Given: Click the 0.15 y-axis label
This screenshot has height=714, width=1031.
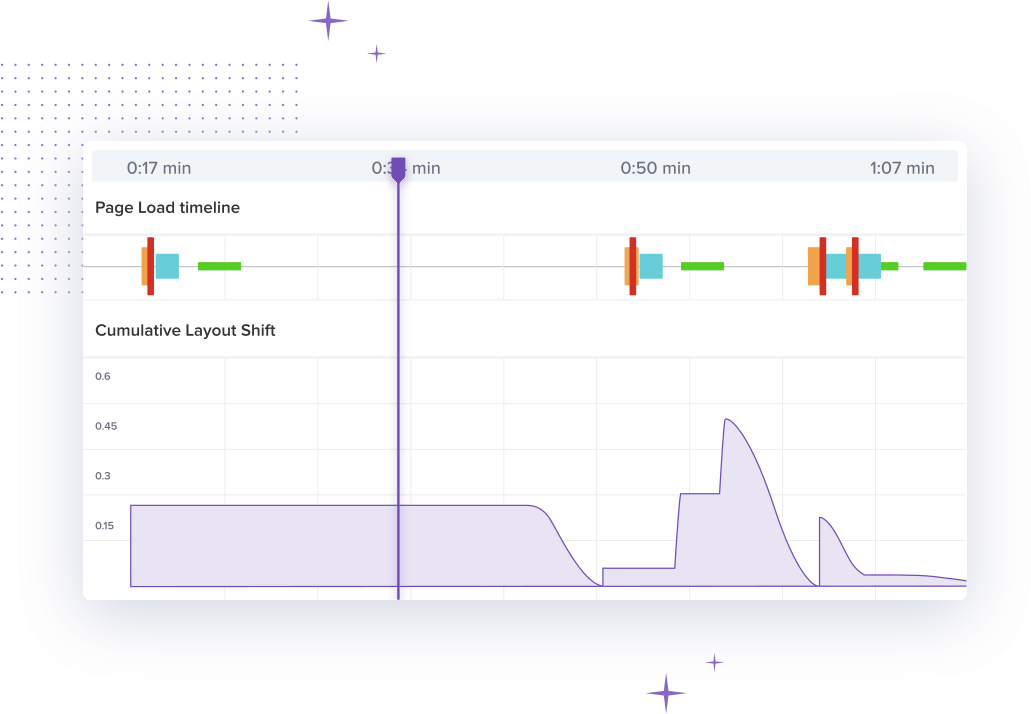Looking at the screenshot, I should (x=106, y=526).
